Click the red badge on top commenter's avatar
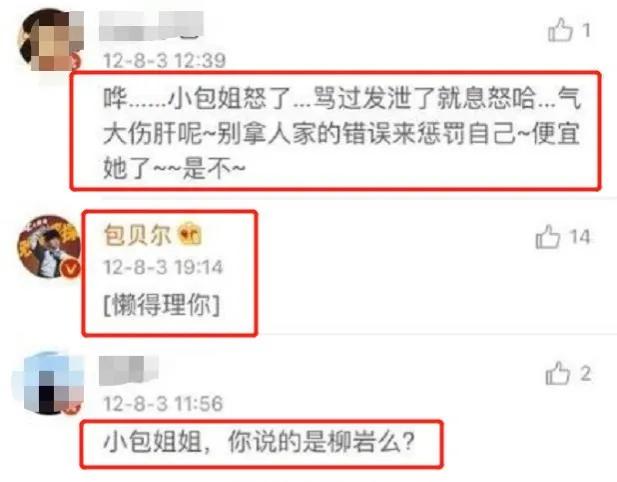Image resolution: width=617 pixels, height=482 pixels. click(74, 62)
